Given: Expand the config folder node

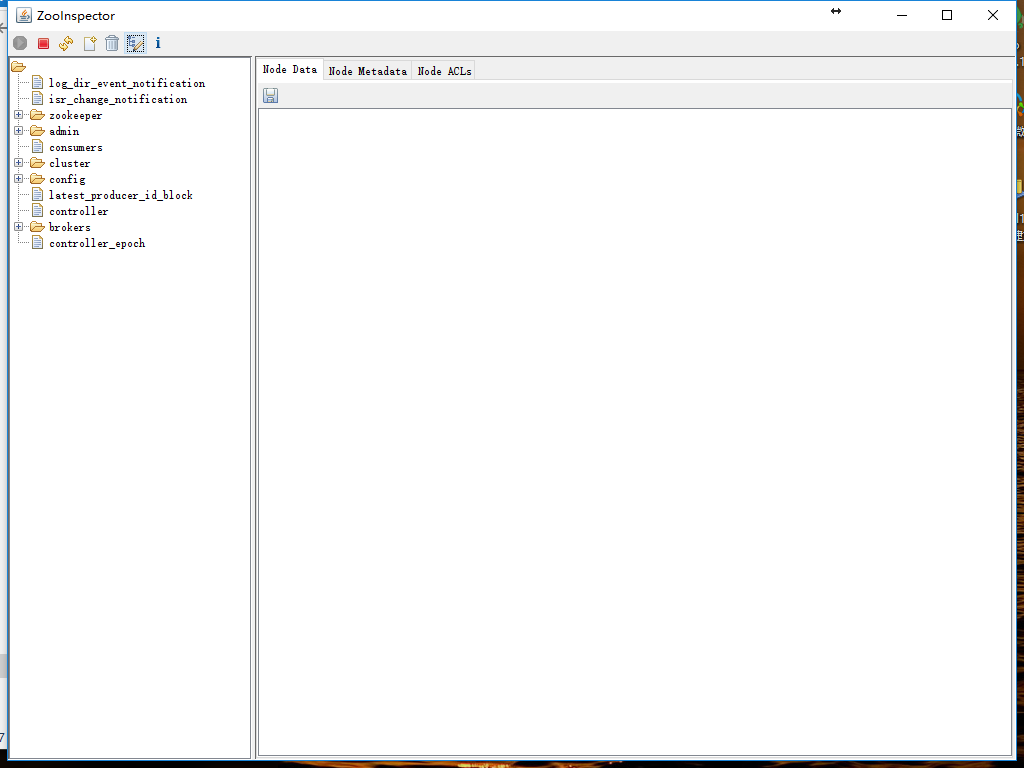Looking at the screenshot, I should click(18, 179).
